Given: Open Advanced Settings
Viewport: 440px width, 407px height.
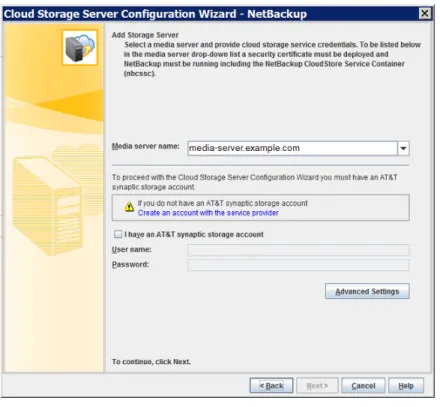Looking at the screenshot, I should point(367,291).
